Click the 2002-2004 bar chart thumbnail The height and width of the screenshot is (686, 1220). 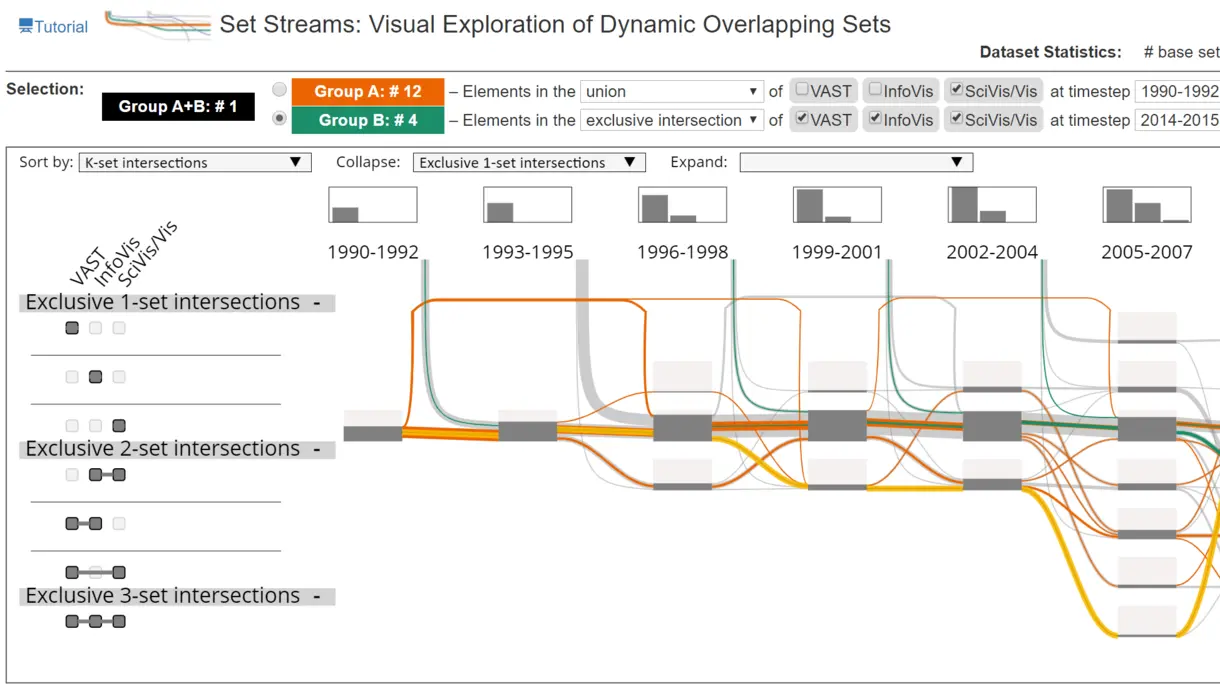(x=992, y=204)
